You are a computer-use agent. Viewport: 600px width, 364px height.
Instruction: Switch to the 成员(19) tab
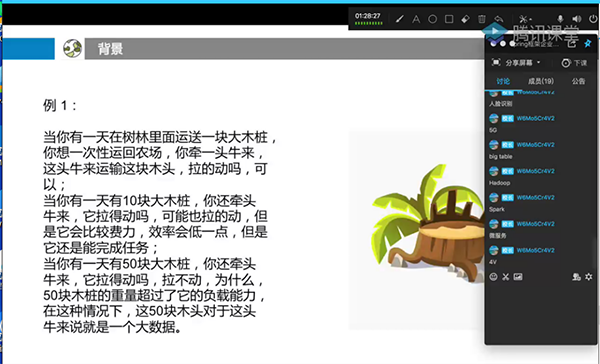coord(541,81)
